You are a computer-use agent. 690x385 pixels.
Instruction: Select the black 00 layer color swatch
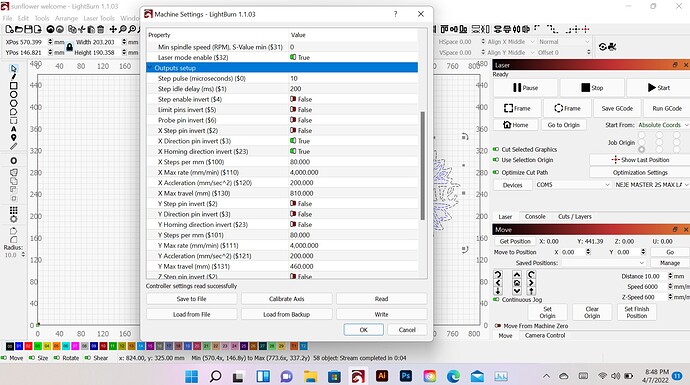[10, 346]
